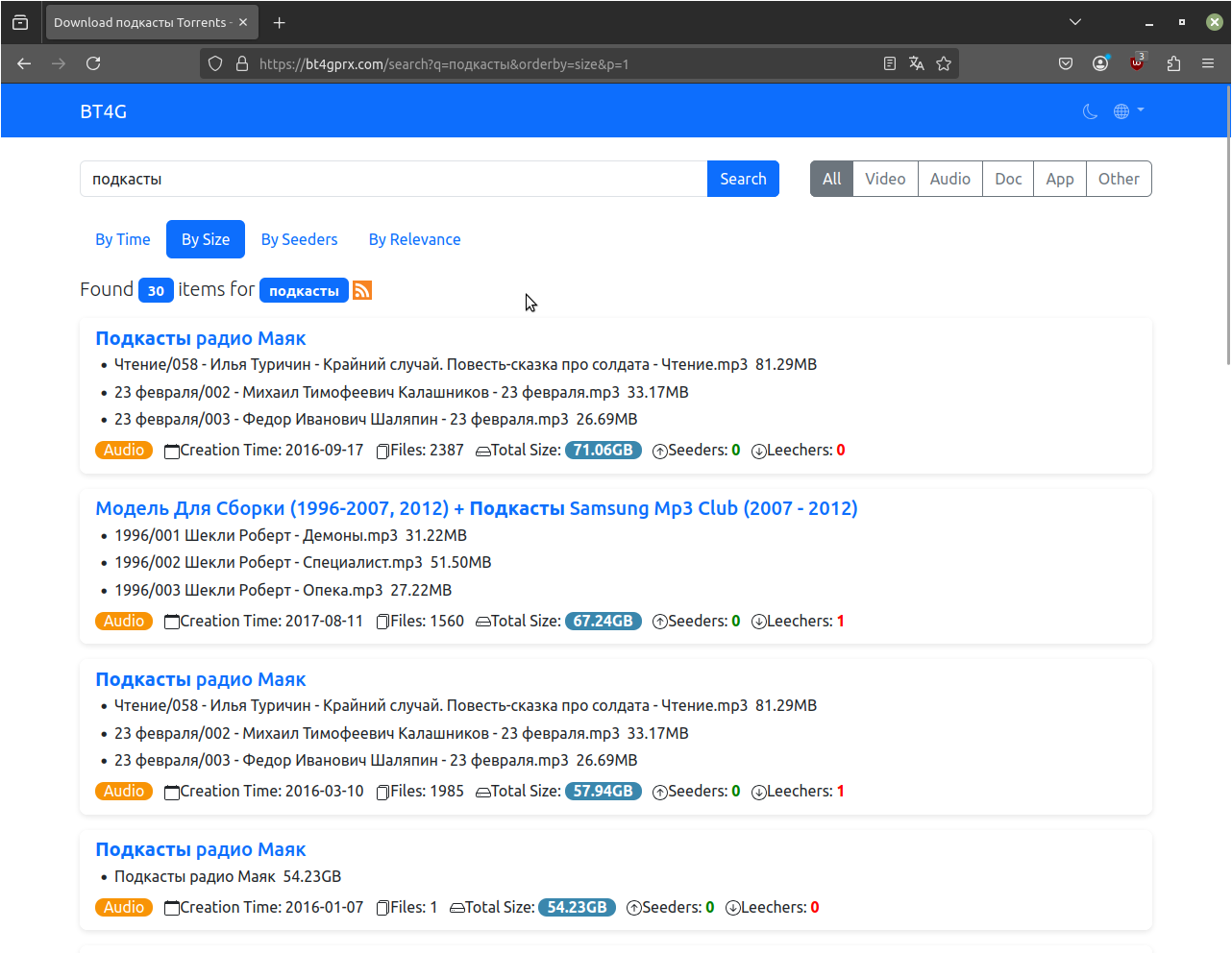1232x954 pixels.
Task: Click Audio badge on 67.24GB result
Action: tap(124, 621)
